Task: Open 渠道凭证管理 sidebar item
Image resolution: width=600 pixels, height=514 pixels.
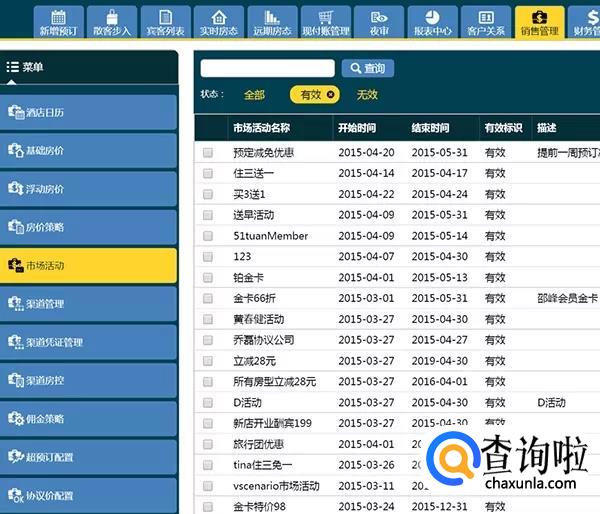Action: pos(88,342)
